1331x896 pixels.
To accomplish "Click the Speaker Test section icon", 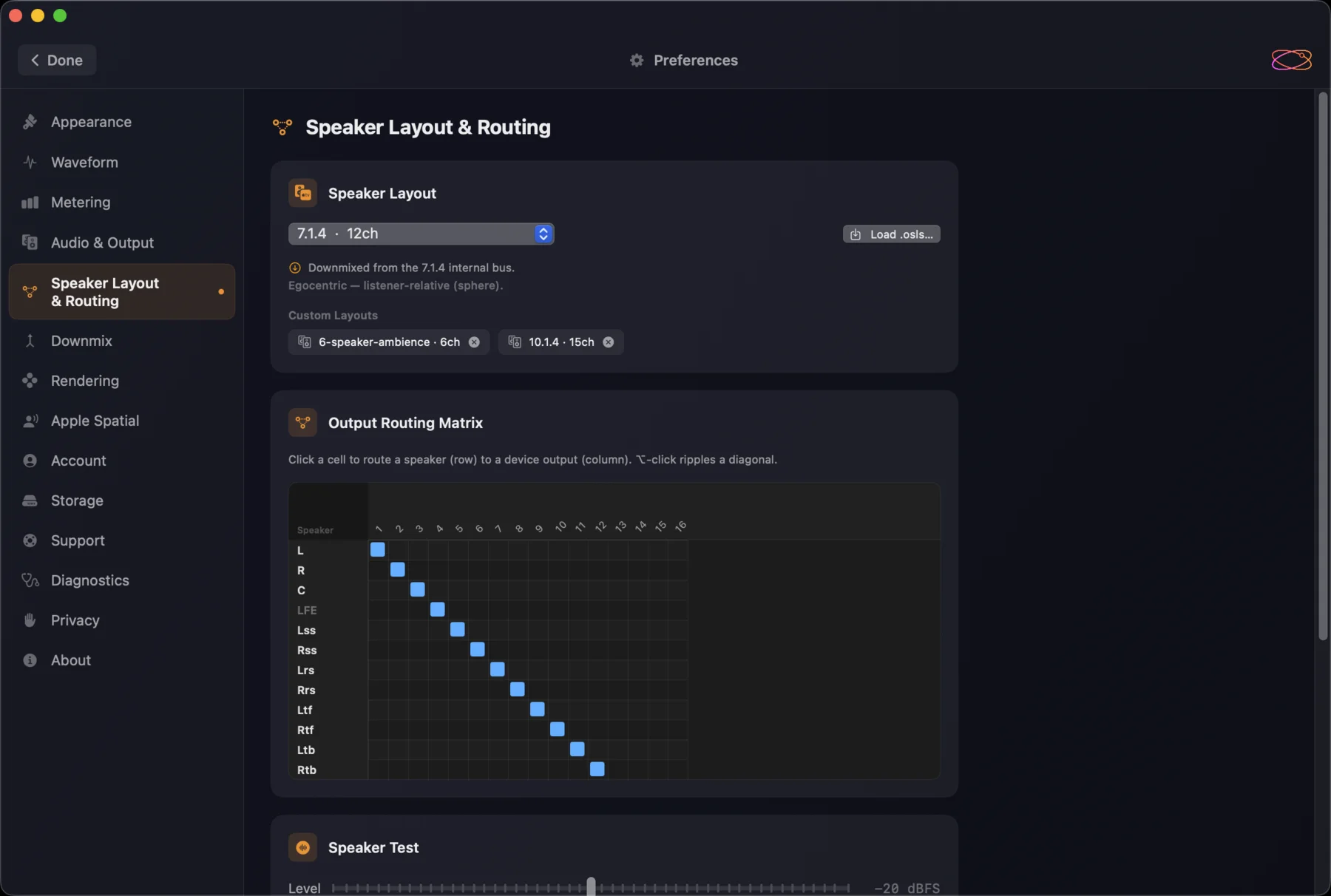I will (302, 848).
